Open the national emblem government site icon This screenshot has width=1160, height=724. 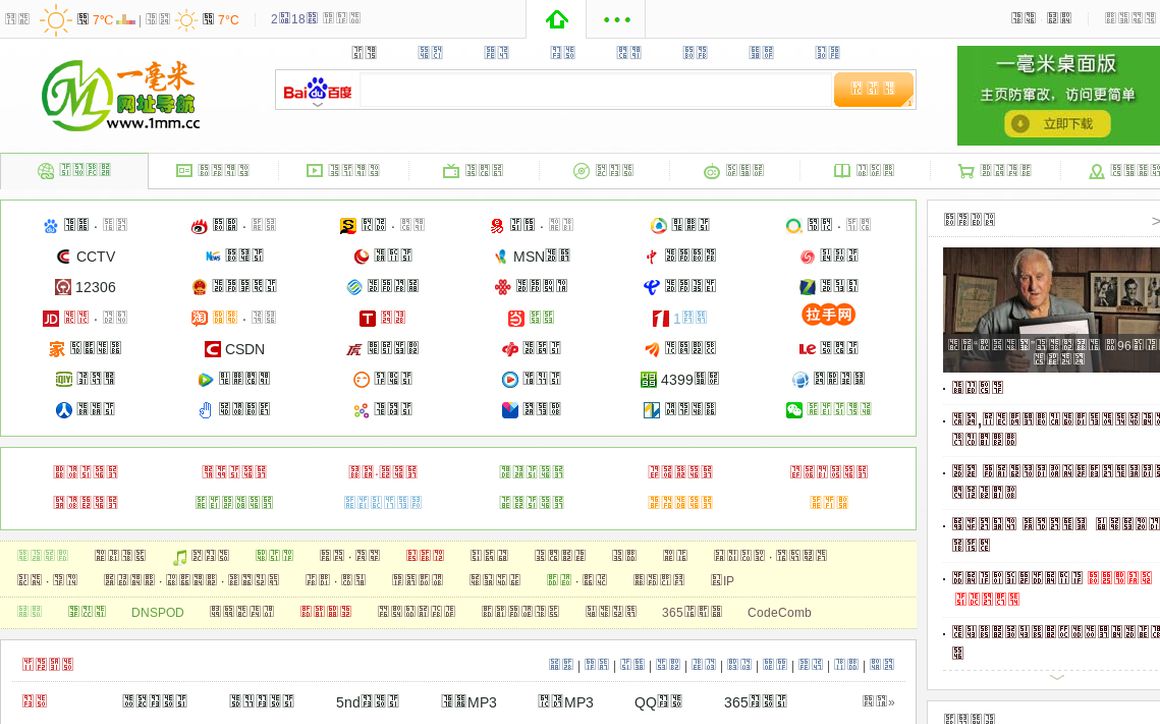pyautogui.click(x=199, y=287)
